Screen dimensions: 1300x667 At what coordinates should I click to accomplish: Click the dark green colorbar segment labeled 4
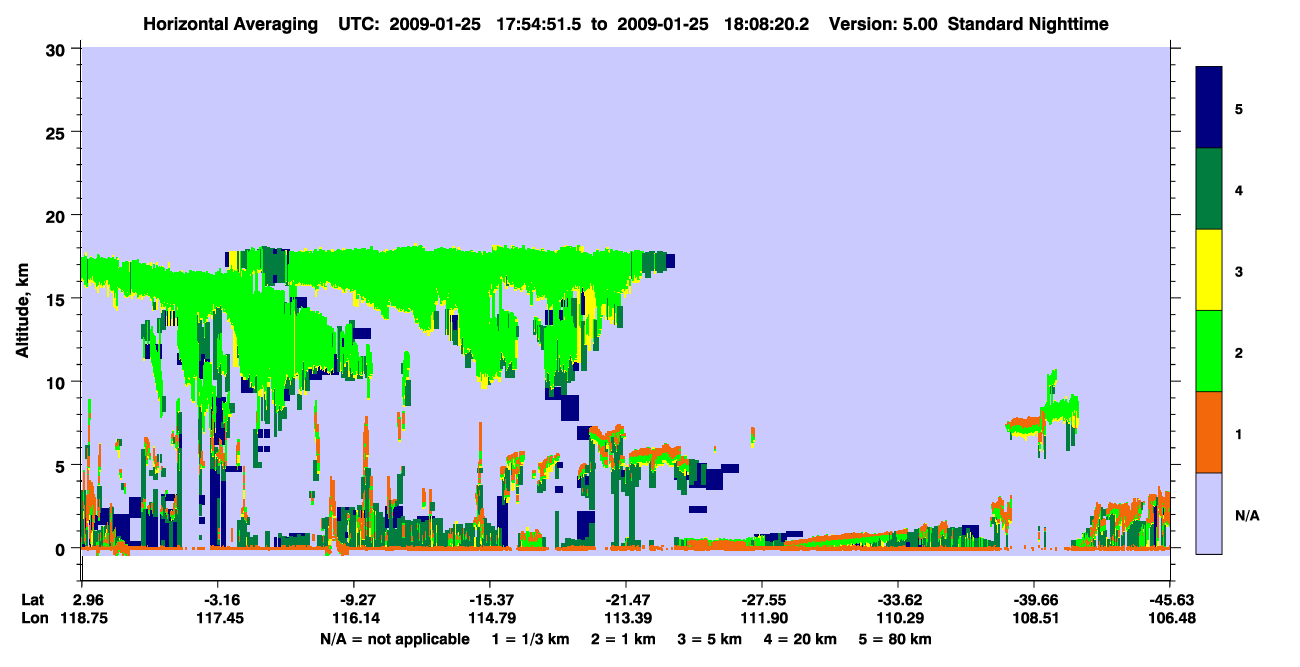1209,189
